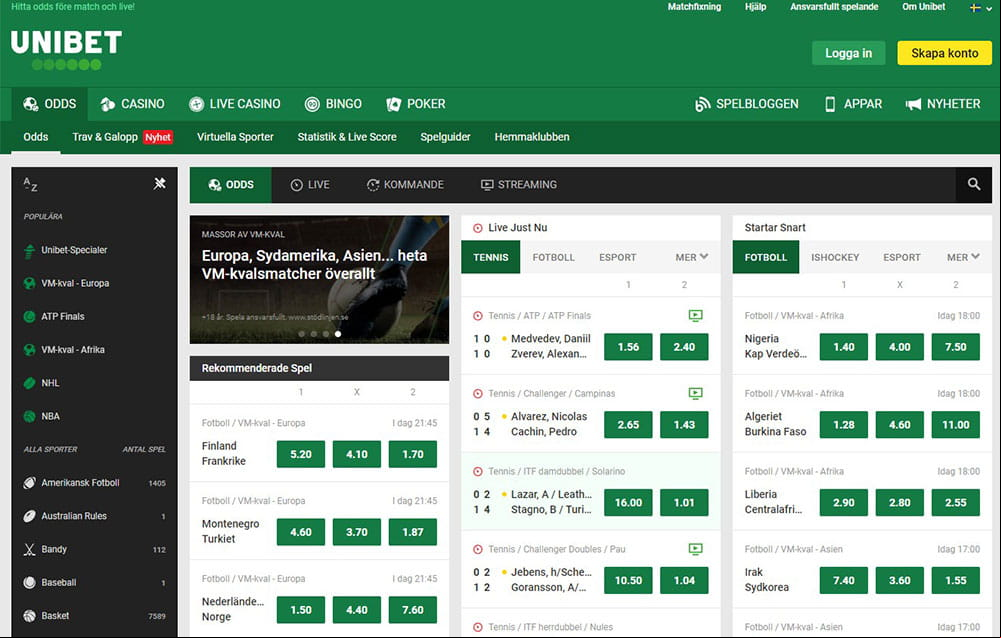Pick draw odds 4.60 for Algeriet match
This screenshot has height=638, width=1001.
[x=899, y=425]
